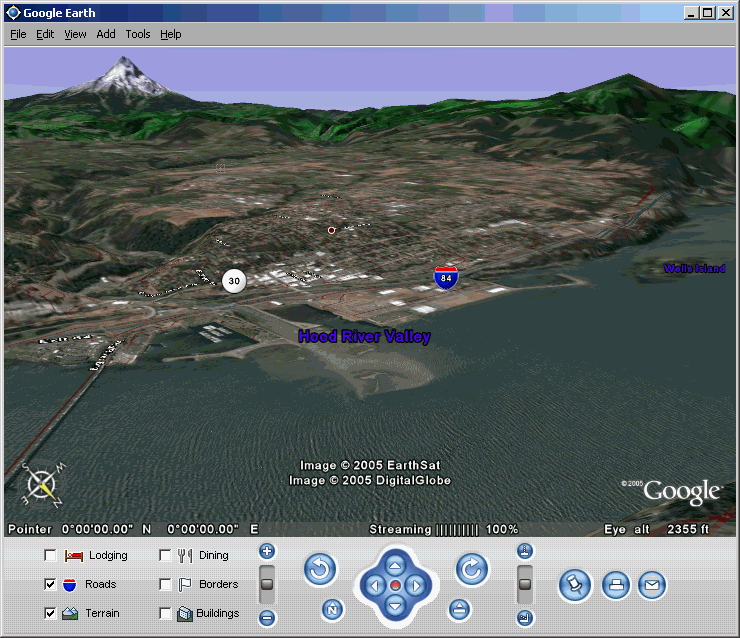740x638 pixels.
Task: Click the red center stop button
Action: 395,586
